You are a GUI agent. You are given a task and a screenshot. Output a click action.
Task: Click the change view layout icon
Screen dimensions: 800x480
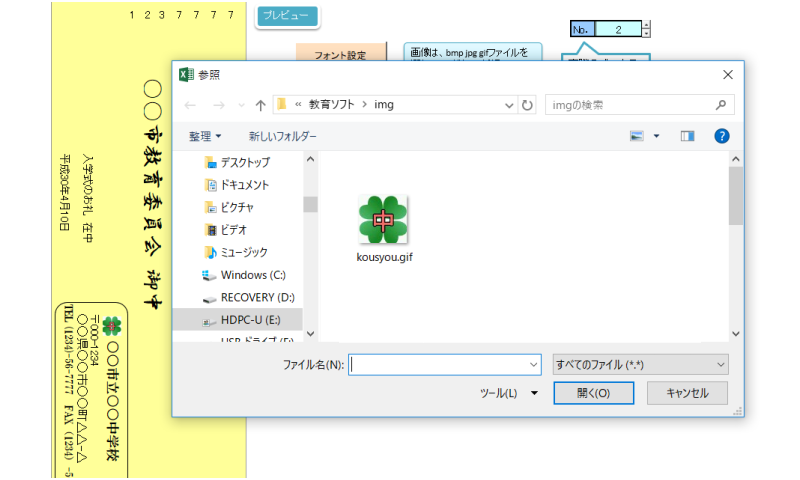[x=636, y=136]
